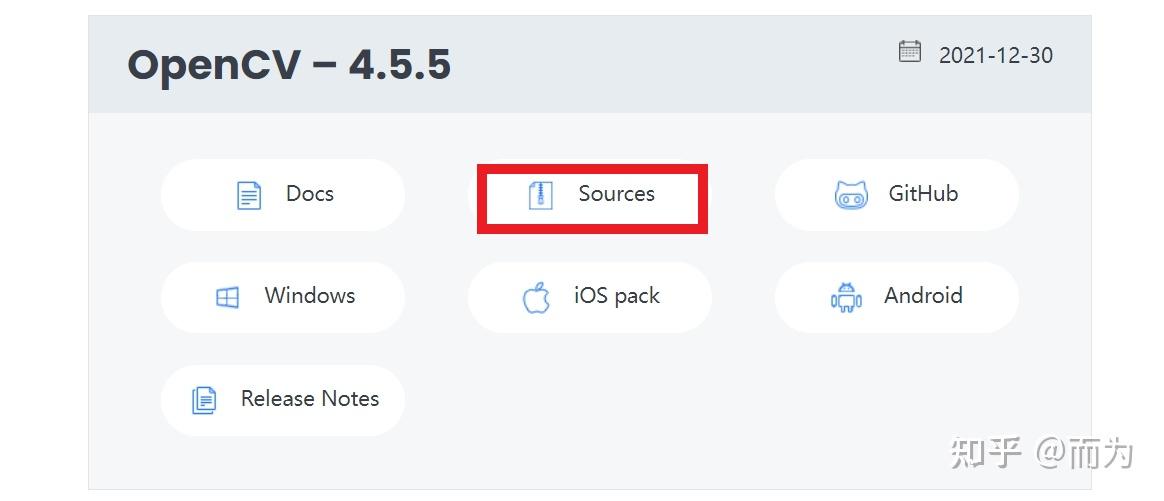Download Sources for OpenCV 4.5.5
This screenshot has height=501, width=1164.
[x=616, y=194]
